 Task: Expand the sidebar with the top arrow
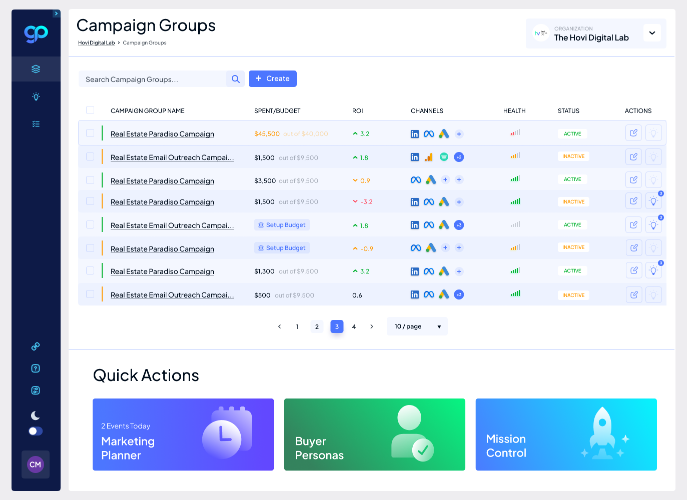coord(56,14)
